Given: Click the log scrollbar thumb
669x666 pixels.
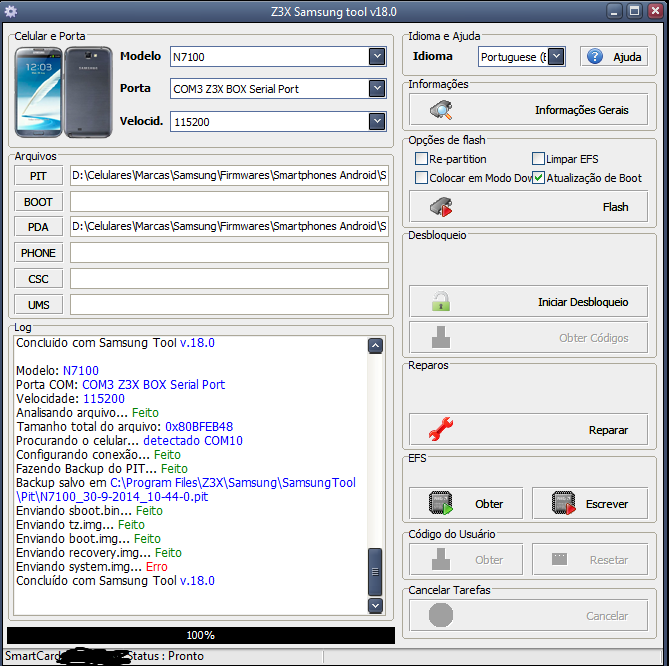Looking at the screenshot, I should [x=375, y=572].
